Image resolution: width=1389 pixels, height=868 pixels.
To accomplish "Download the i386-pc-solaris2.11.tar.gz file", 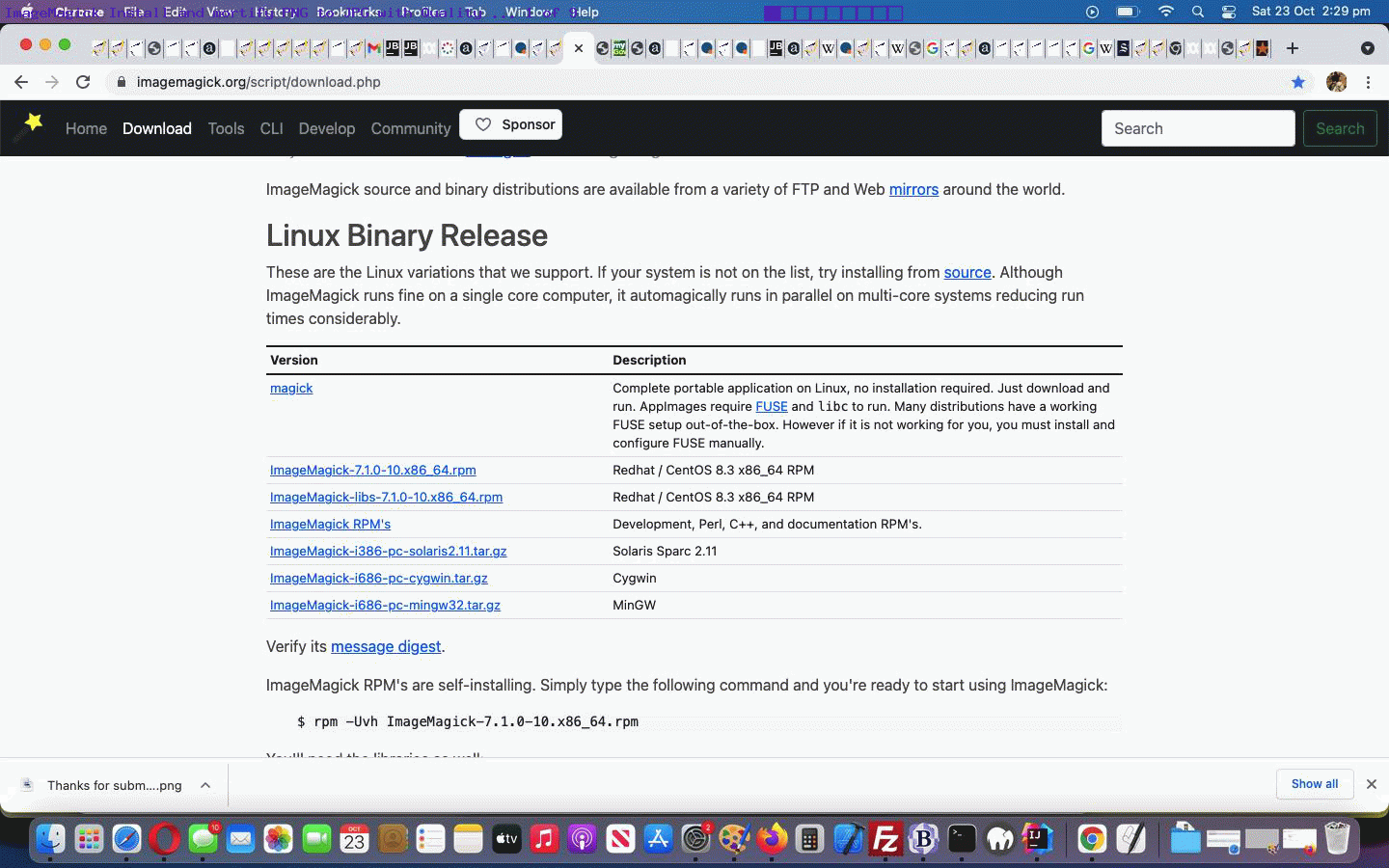I will (389, 551).
